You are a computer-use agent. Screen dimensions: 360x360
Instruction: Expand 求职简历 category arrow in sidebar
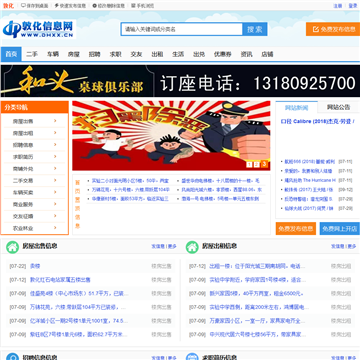55,157
